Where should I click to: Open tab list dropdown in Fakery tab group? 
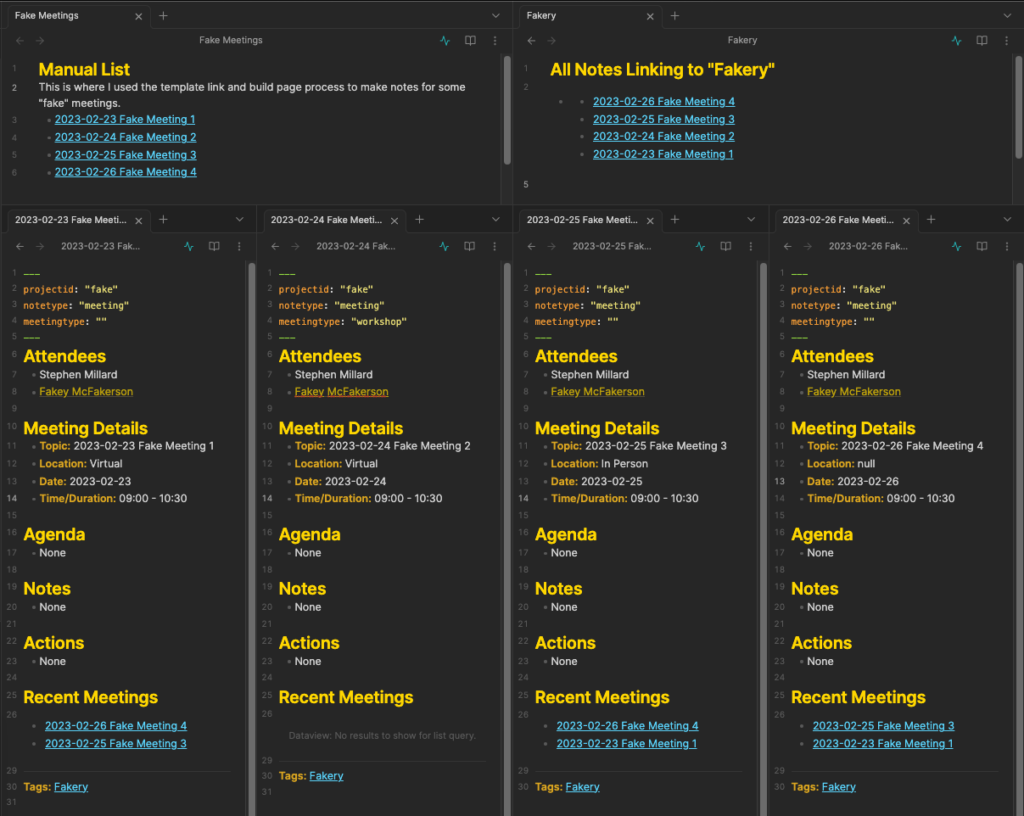[1008, 16]
